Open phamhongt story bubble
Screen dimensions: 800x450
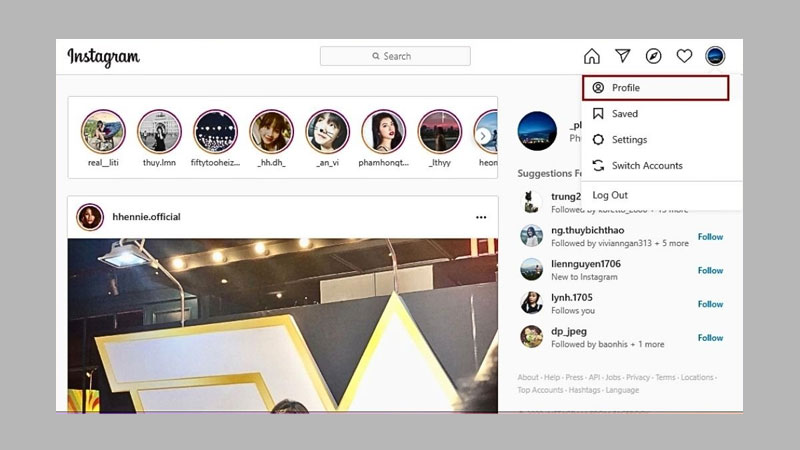(x=384, y=132)
